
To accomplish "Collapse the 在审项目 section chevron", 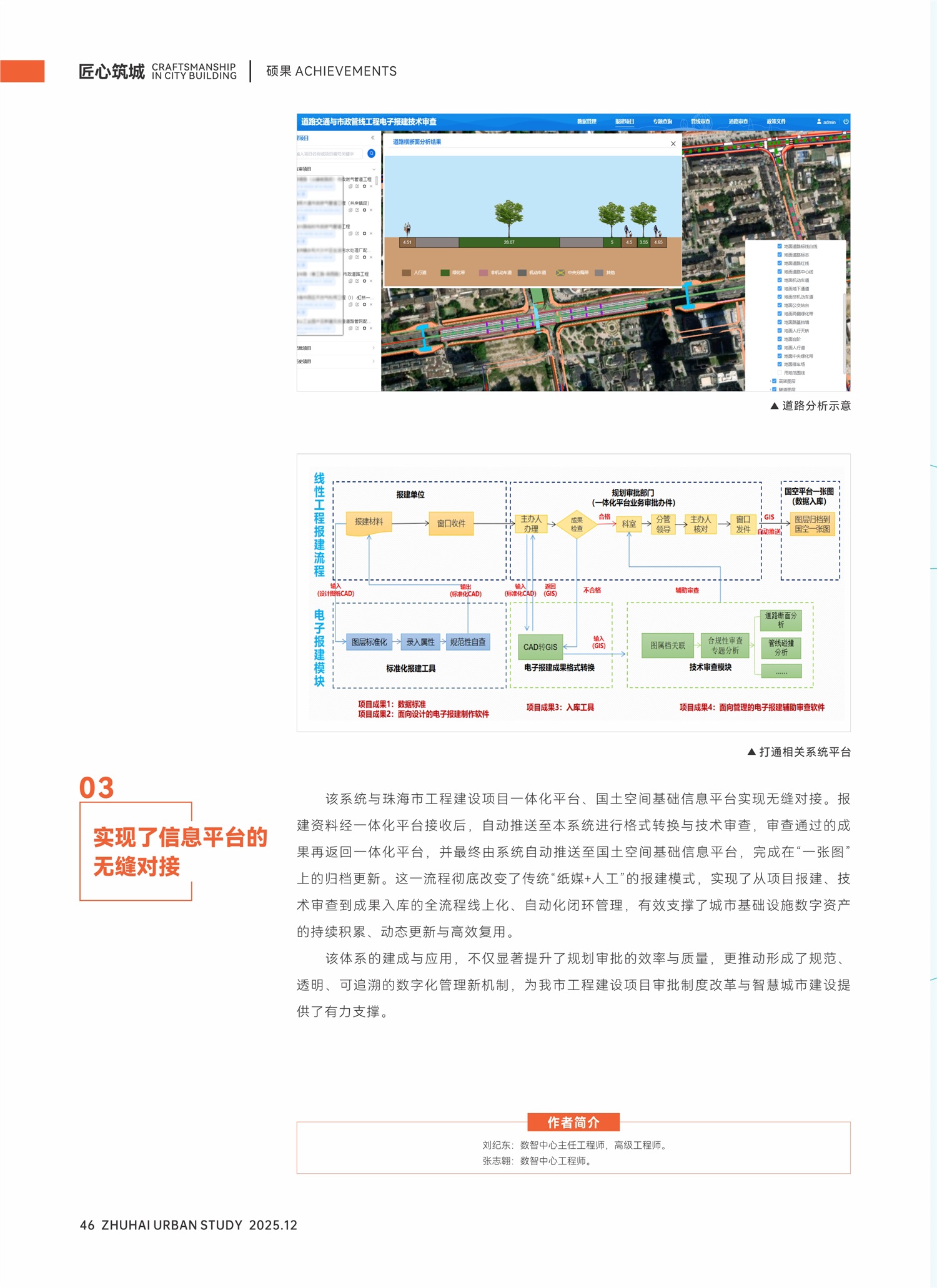I will coord(374,169).
